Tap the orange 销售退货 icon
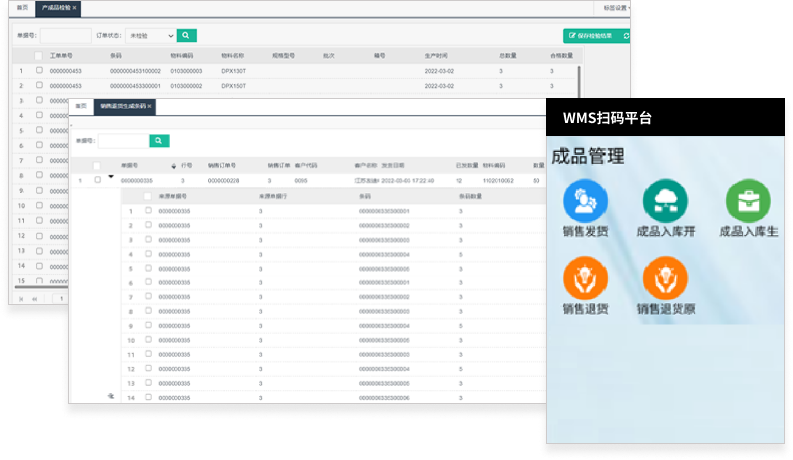This screenshot has height=460, width=793. point(585,279)
